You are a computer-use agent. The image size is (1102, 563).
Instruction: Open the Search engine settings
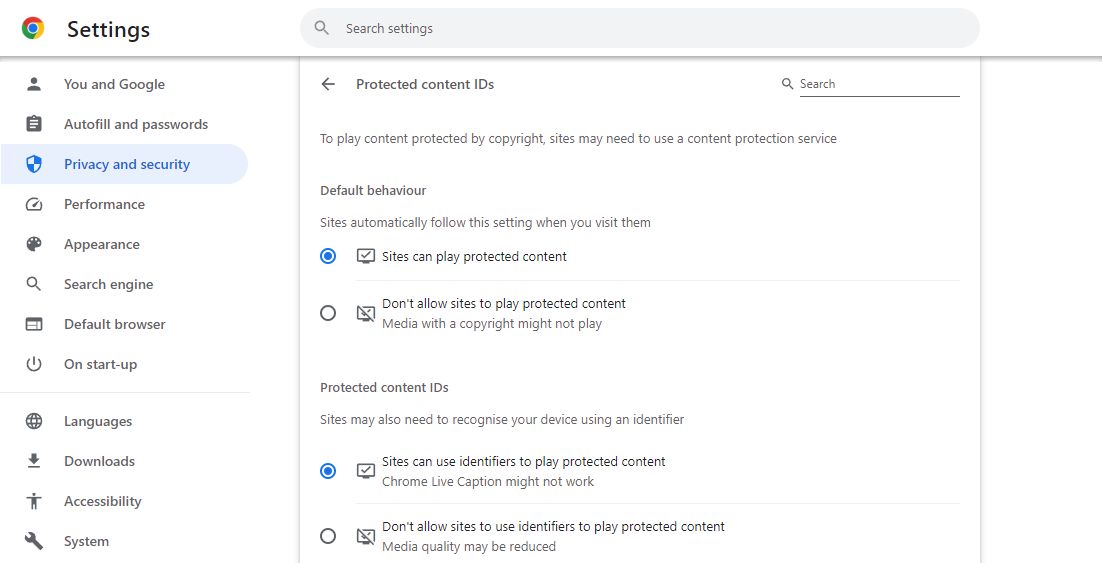[x=108, y=284]
